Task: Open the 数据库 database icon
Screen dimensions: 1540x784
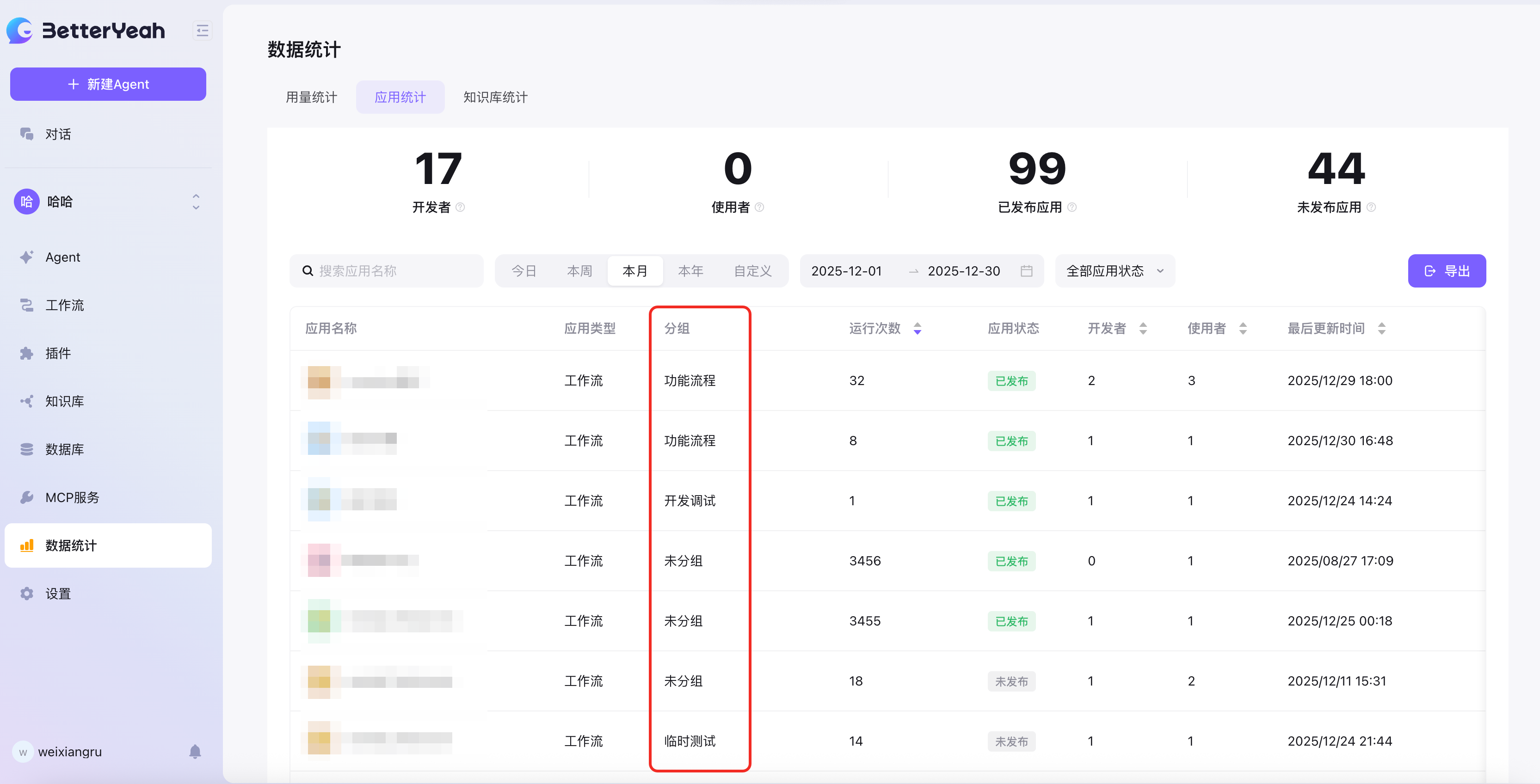Action: pyautogui.click(x=26, y=449)
